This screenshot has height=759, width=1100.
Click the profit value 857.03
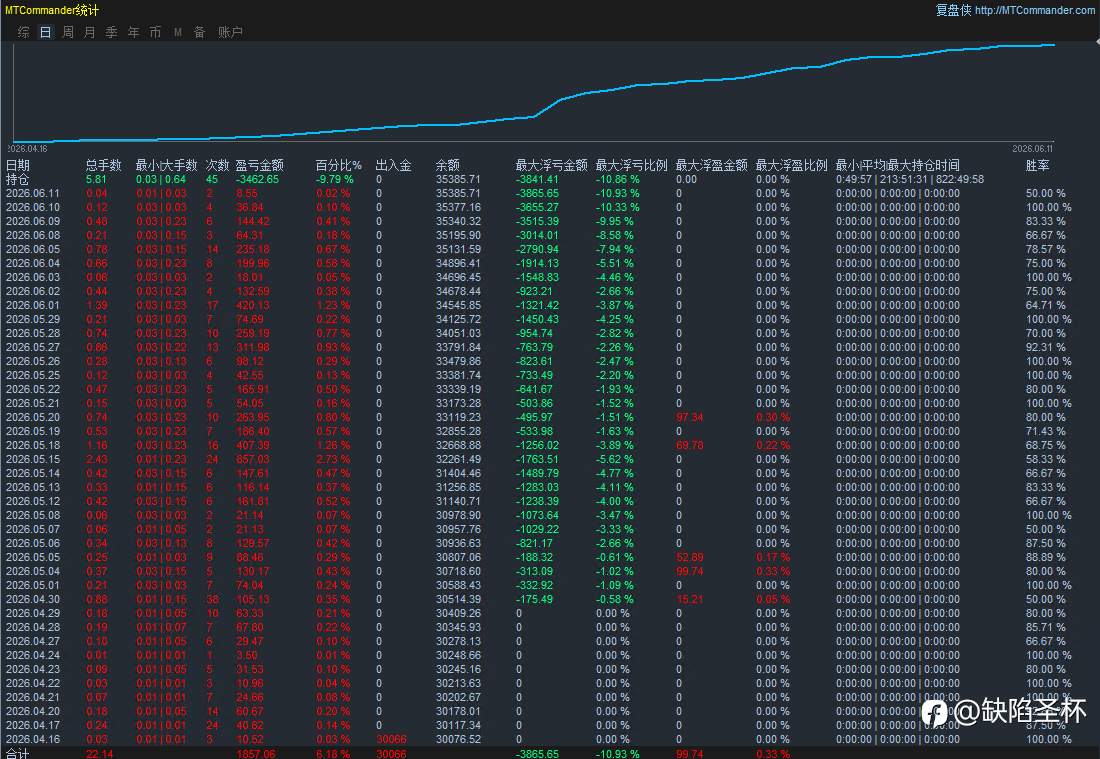(253, 459)
